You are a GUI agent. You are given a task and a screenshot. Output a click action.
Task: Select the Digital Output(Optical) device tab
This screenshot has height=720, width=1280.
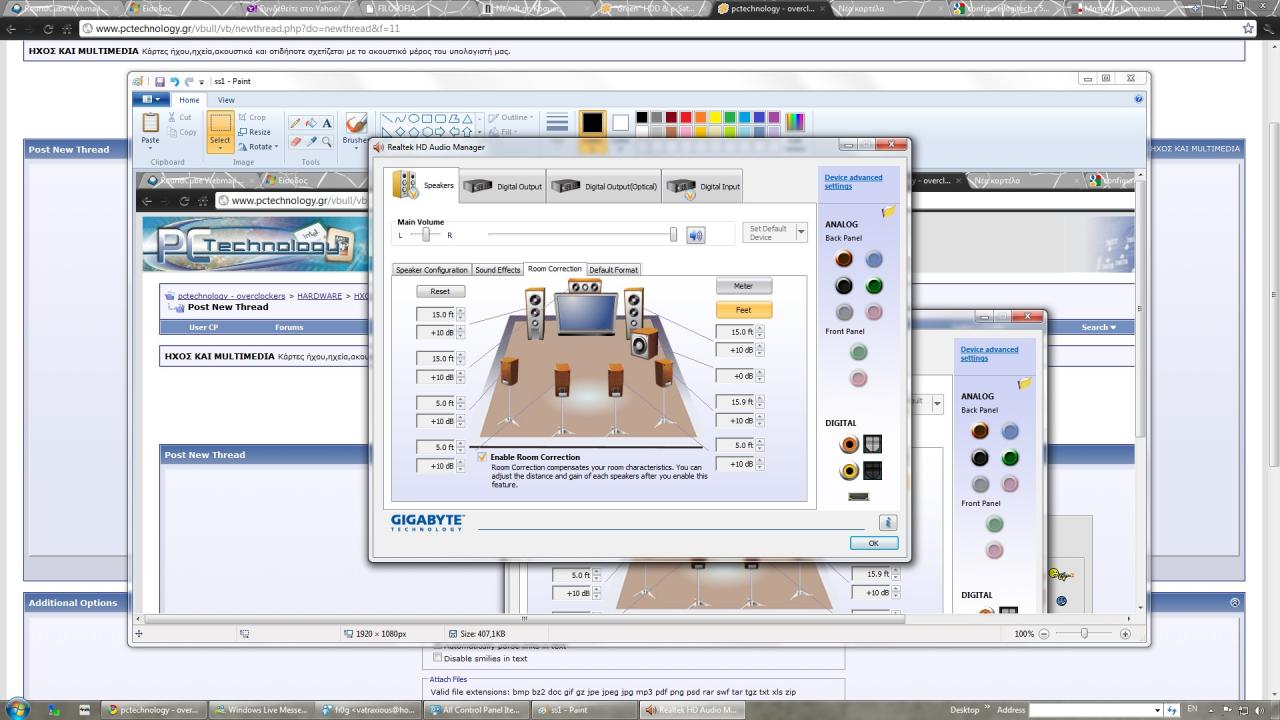(604, 186)
